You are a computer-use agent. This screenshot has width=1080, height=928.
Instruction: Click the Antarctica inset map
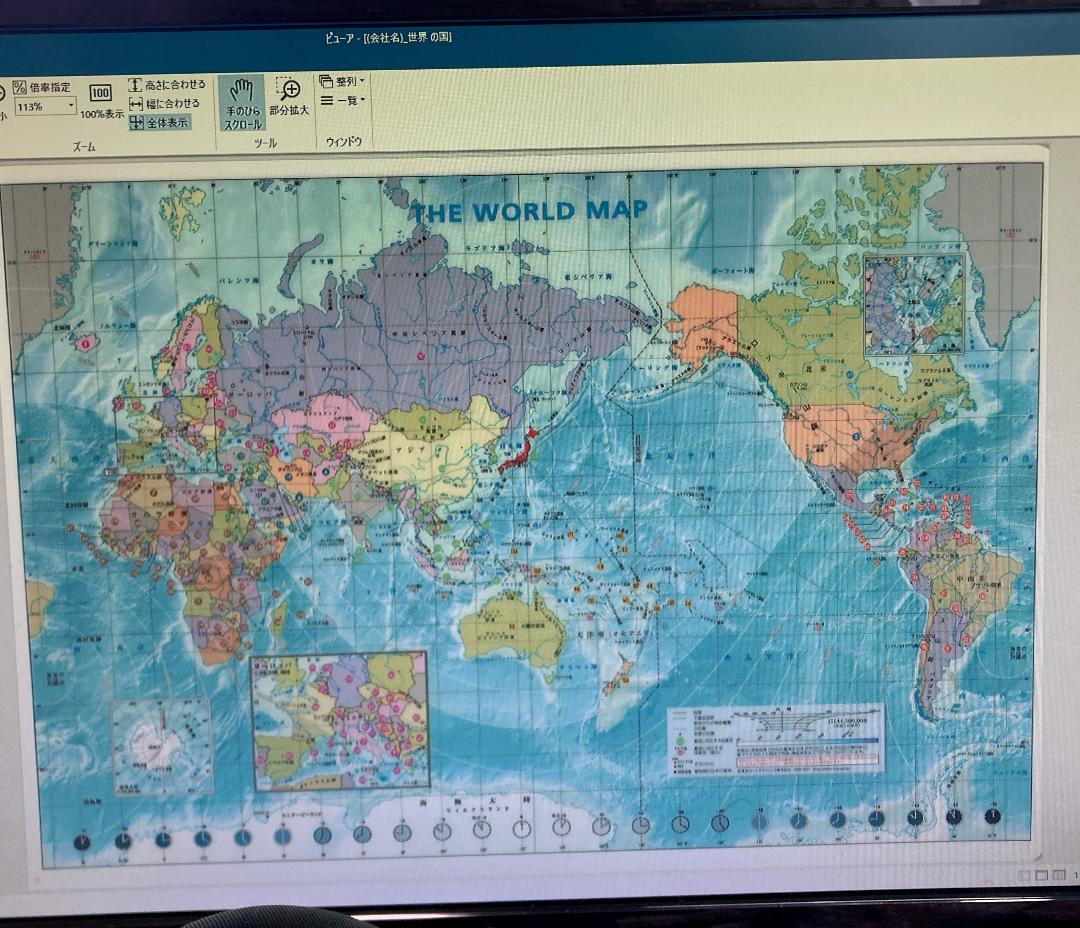[x=162, y=746]
